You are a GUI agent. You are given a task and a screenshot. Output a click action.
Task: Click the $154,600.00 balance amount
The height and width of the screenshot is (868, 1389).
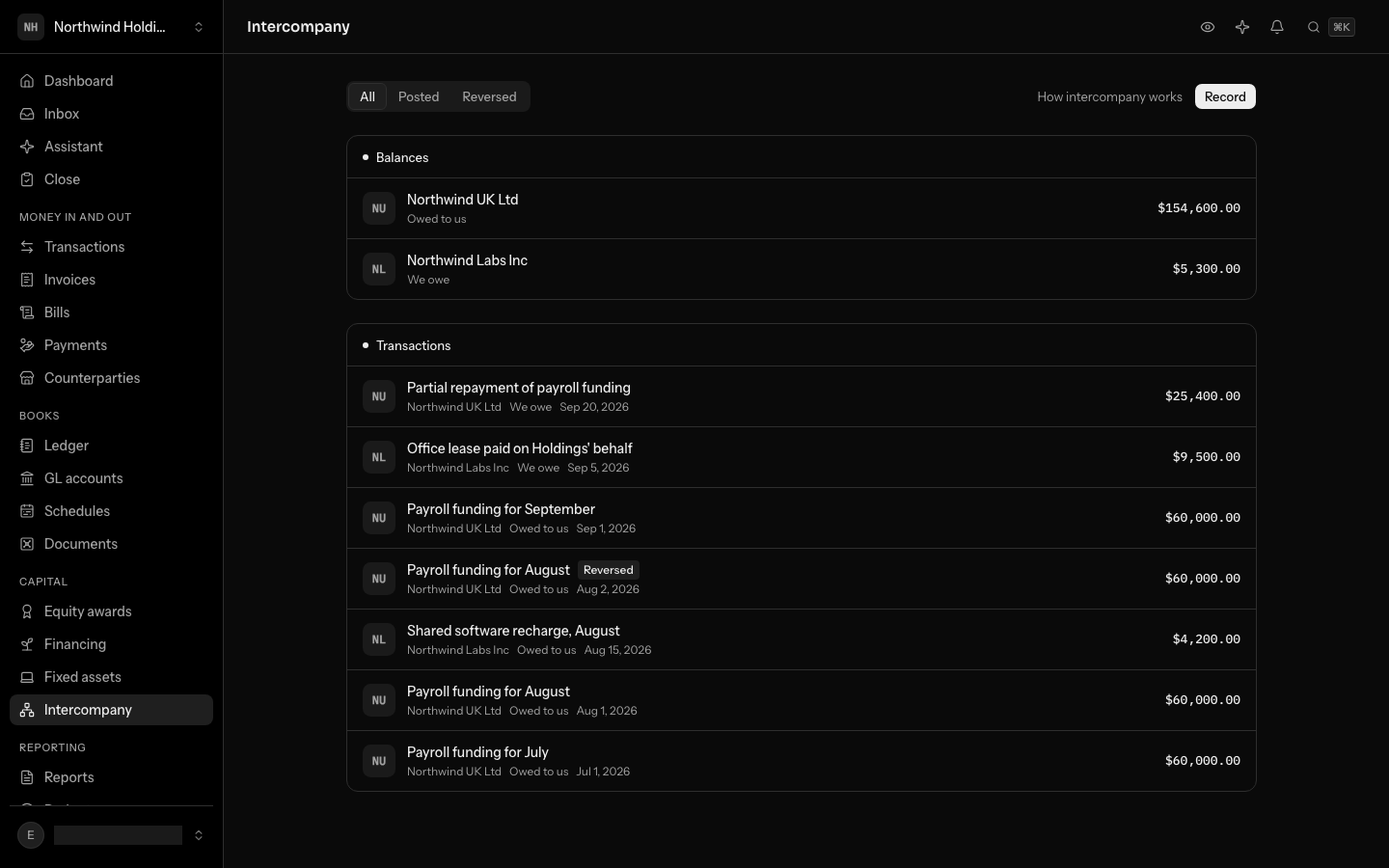click(1199, 208)
